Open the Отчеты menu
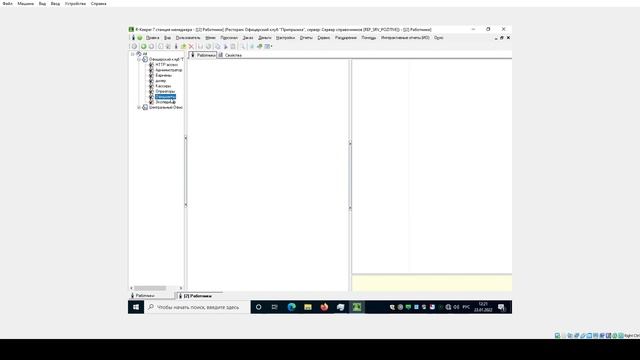Image resolution: width=640 pixels, height=360 pixels. coord(306,38)
